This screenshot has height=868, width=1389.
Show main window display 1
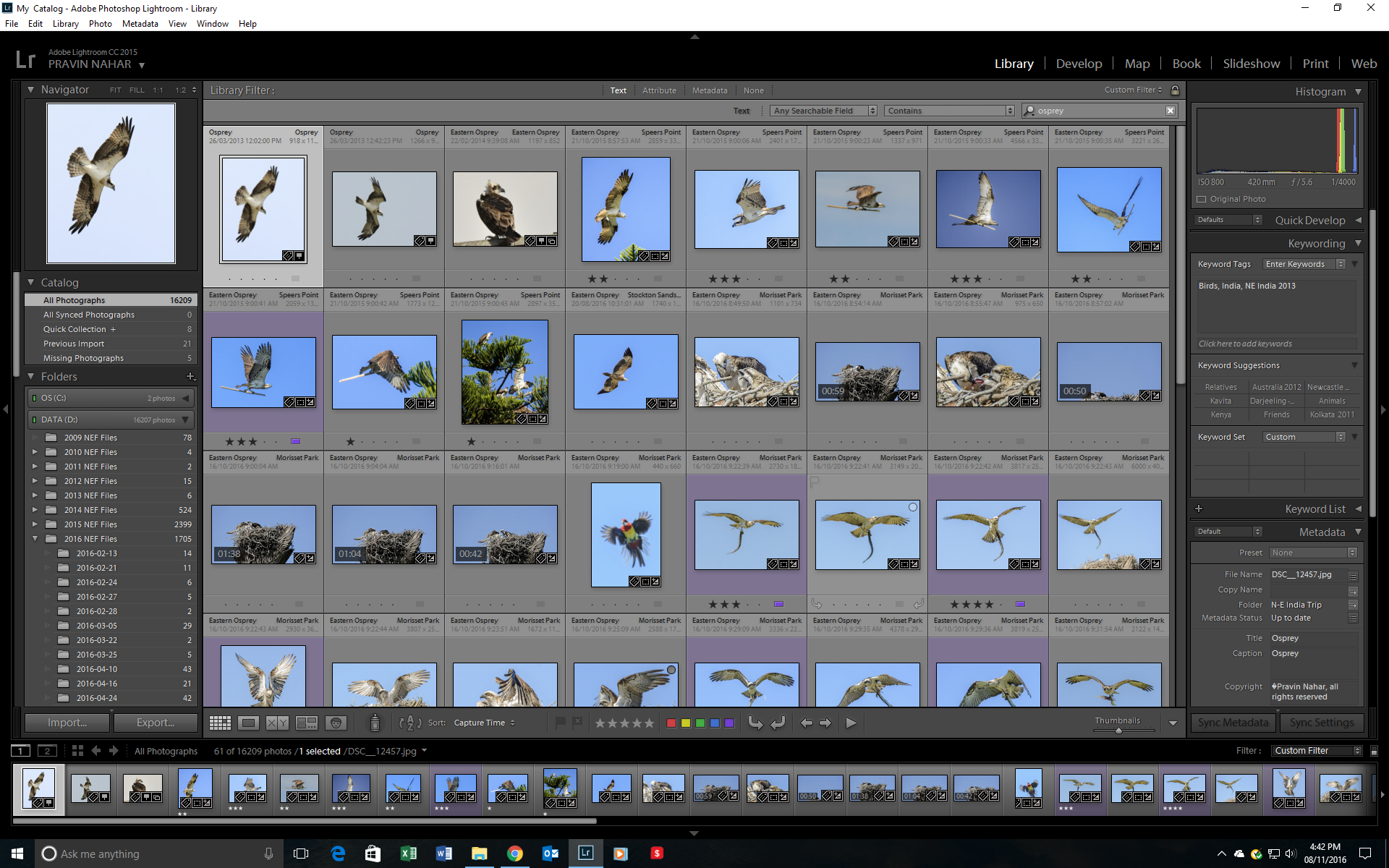tap(21, 751)
